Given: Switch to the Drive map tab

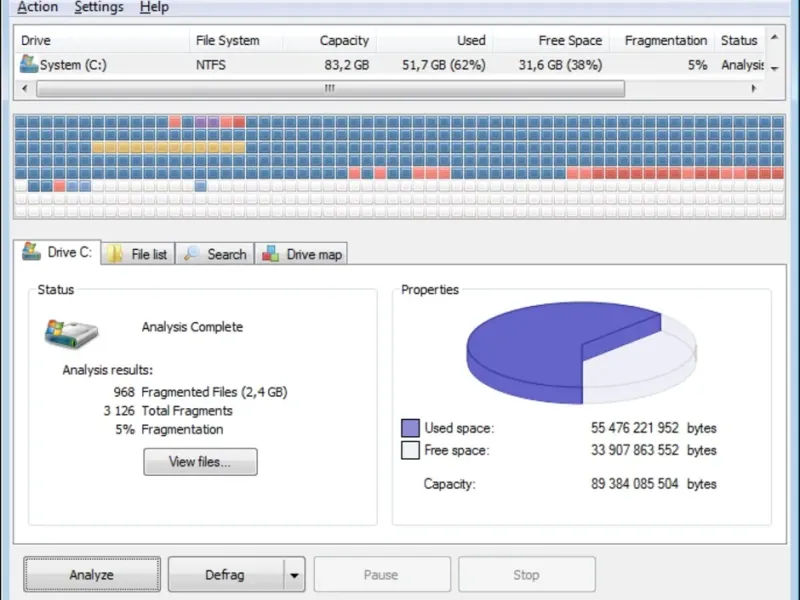Looking at the screenshot, I should (x=301, y=254).
